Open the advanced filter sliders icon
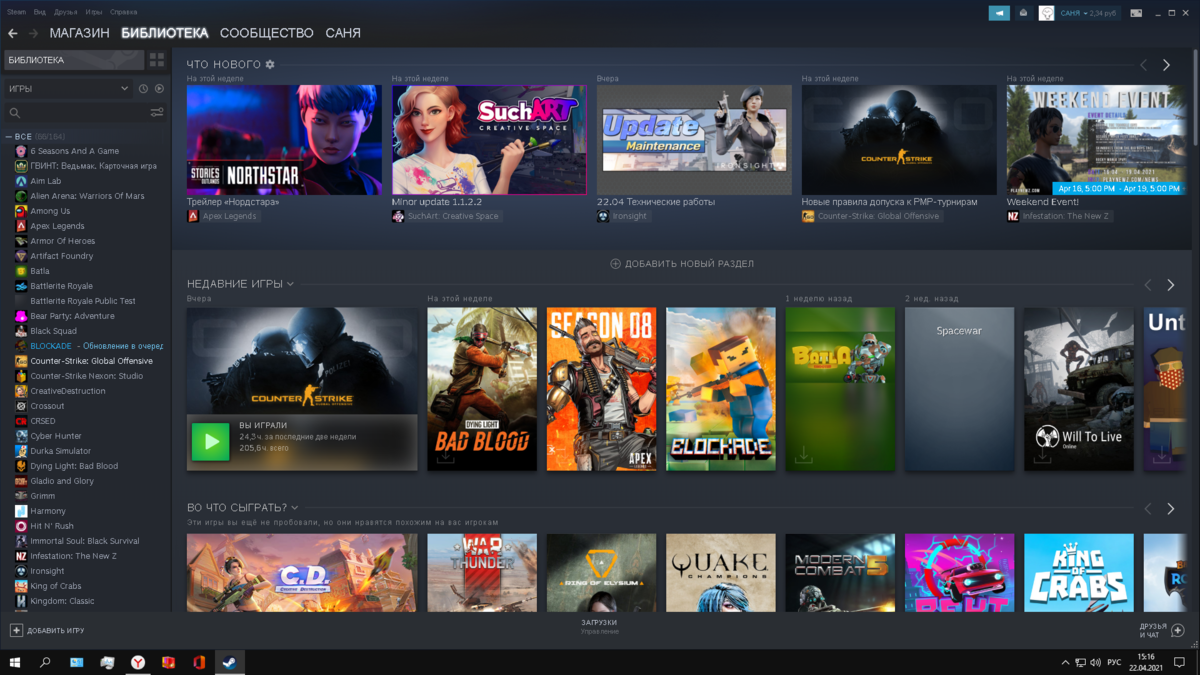 pos(156,113)
